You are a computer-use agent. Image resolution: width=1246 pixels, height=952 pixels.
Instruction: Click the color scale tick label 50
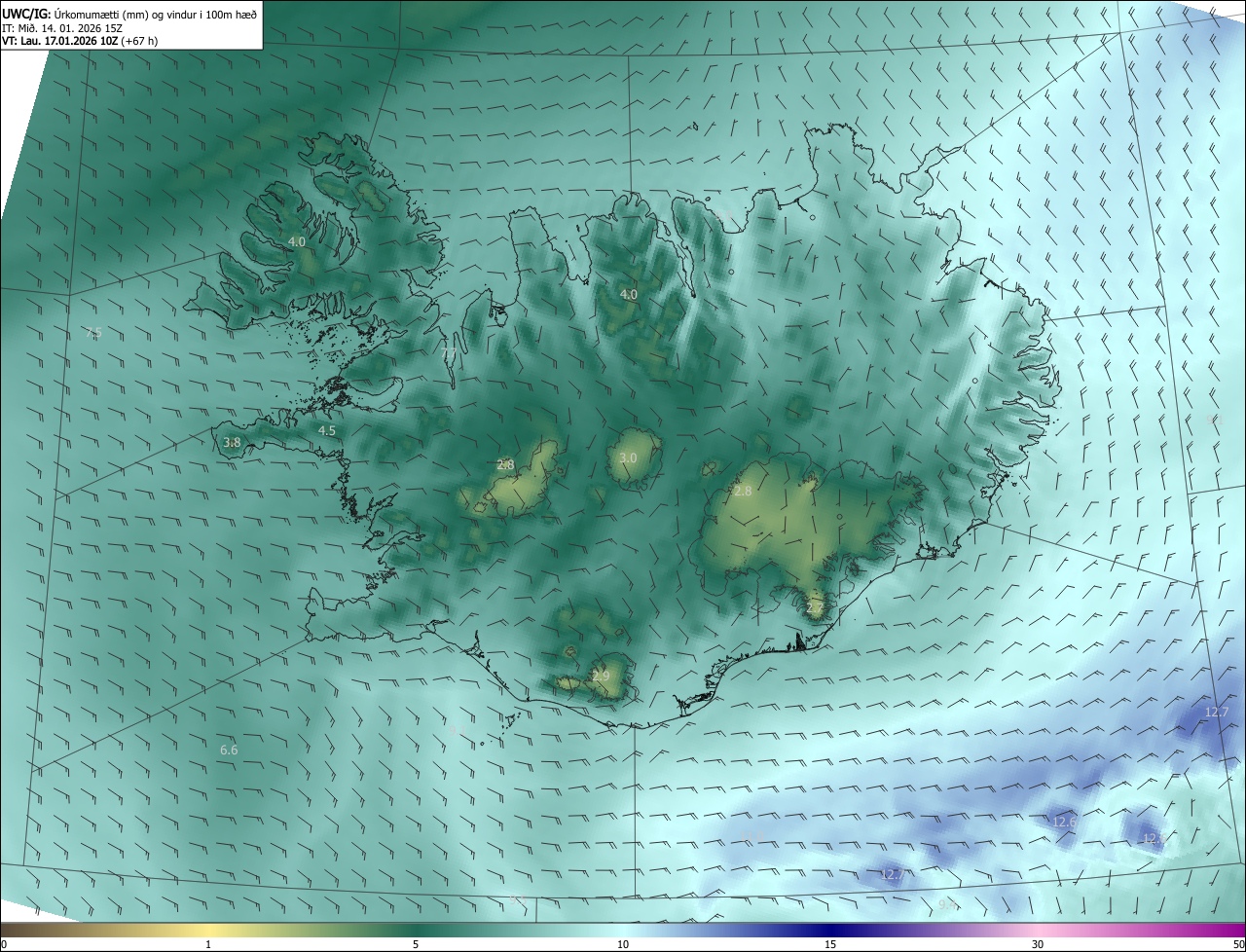click(x=1238, y=944)
